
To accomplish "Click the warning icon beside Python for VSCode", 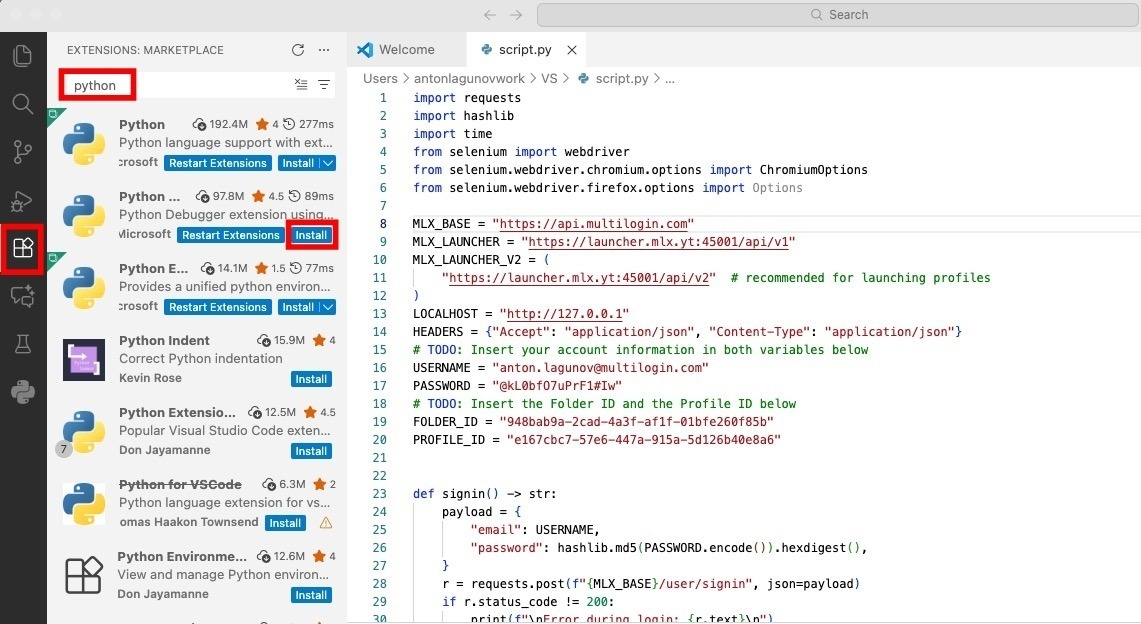I will [x=324, y=522].
